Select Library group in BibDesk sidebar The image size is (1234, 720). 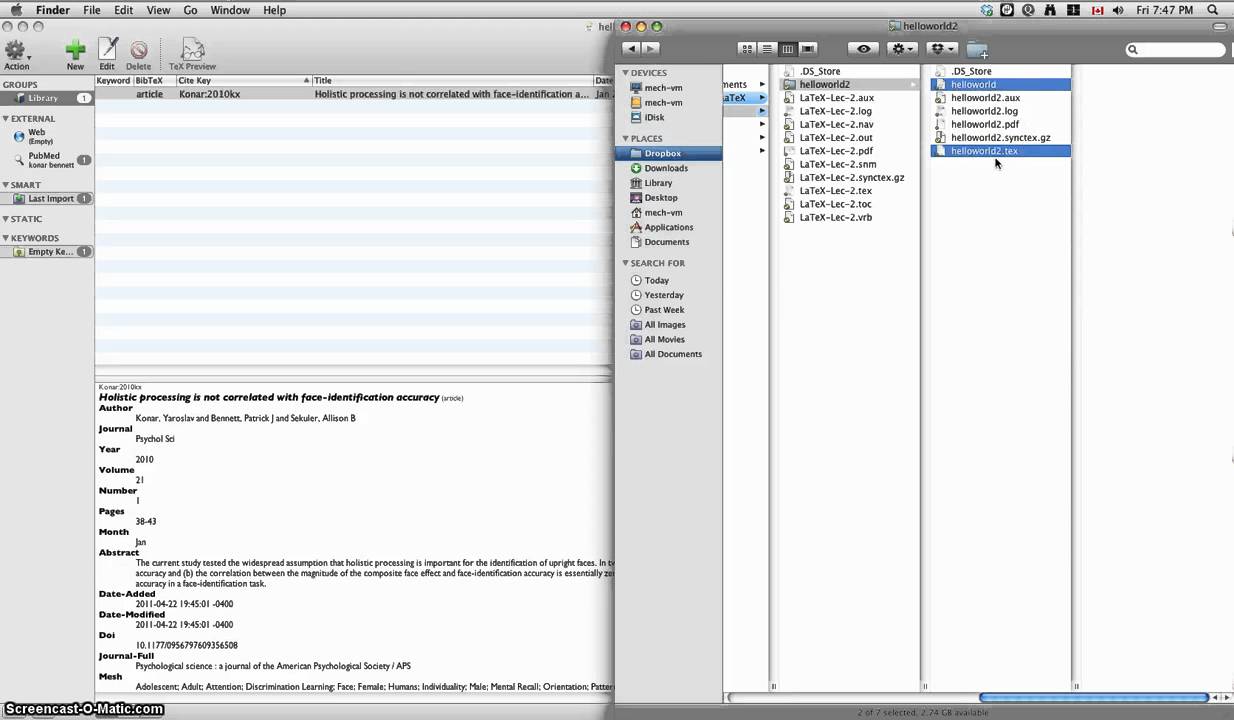47,98
